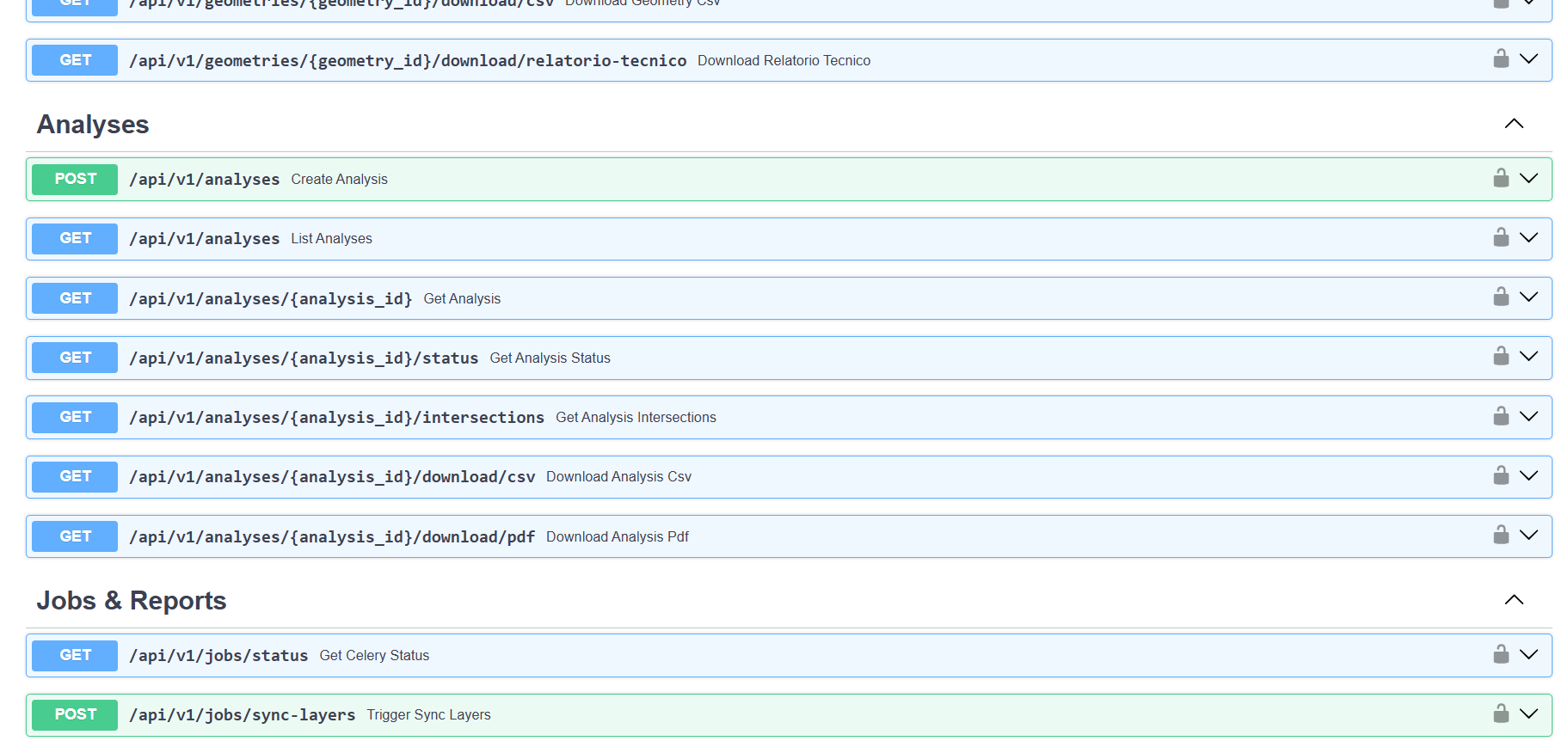
Task: Click the lock icon for Download Relatorio Tecnico
Action: click(1501, 58)
